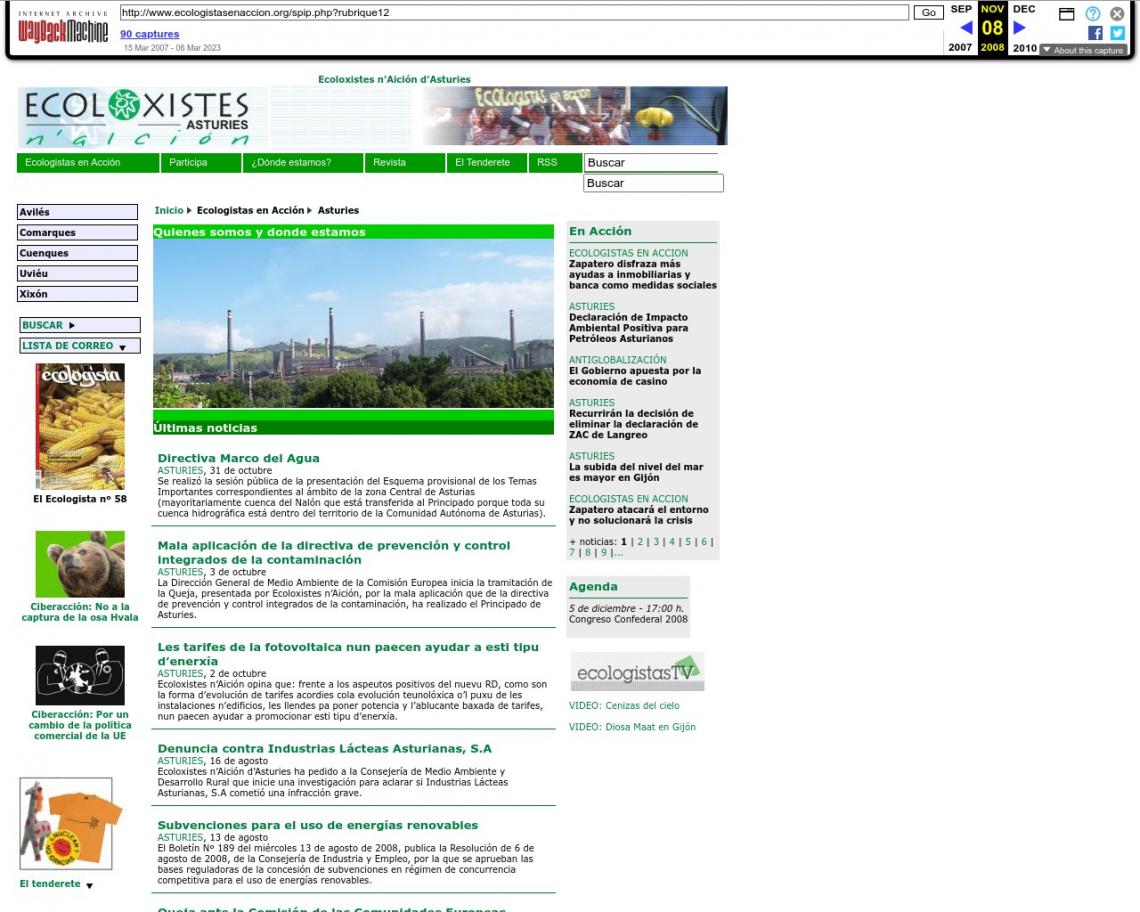Select the Revista menu item

pos(389,163)
